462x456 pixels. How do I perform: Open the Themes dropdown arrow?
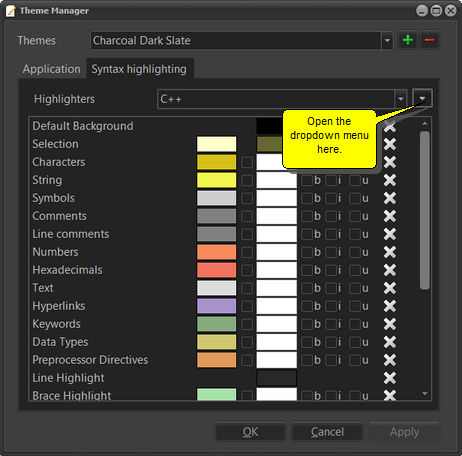coord(387,41)
